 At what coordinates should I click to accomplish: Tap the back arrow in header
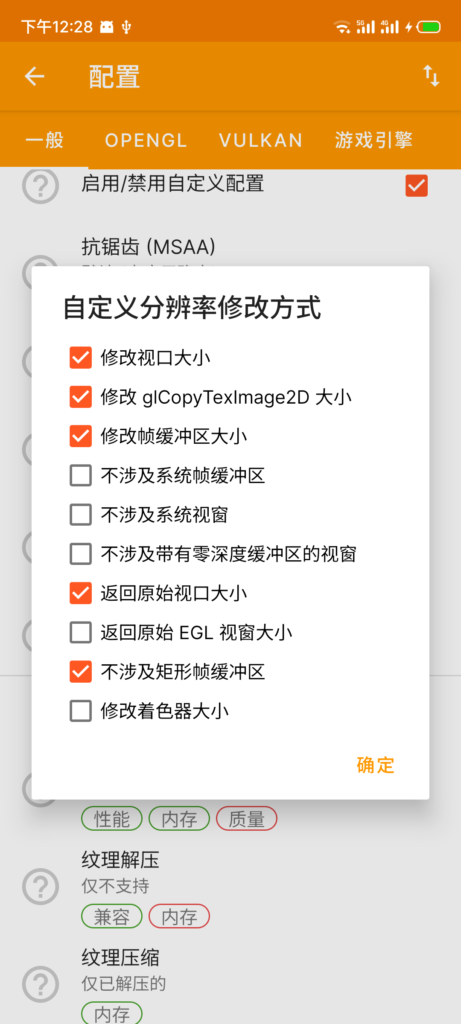pos(35,76)
